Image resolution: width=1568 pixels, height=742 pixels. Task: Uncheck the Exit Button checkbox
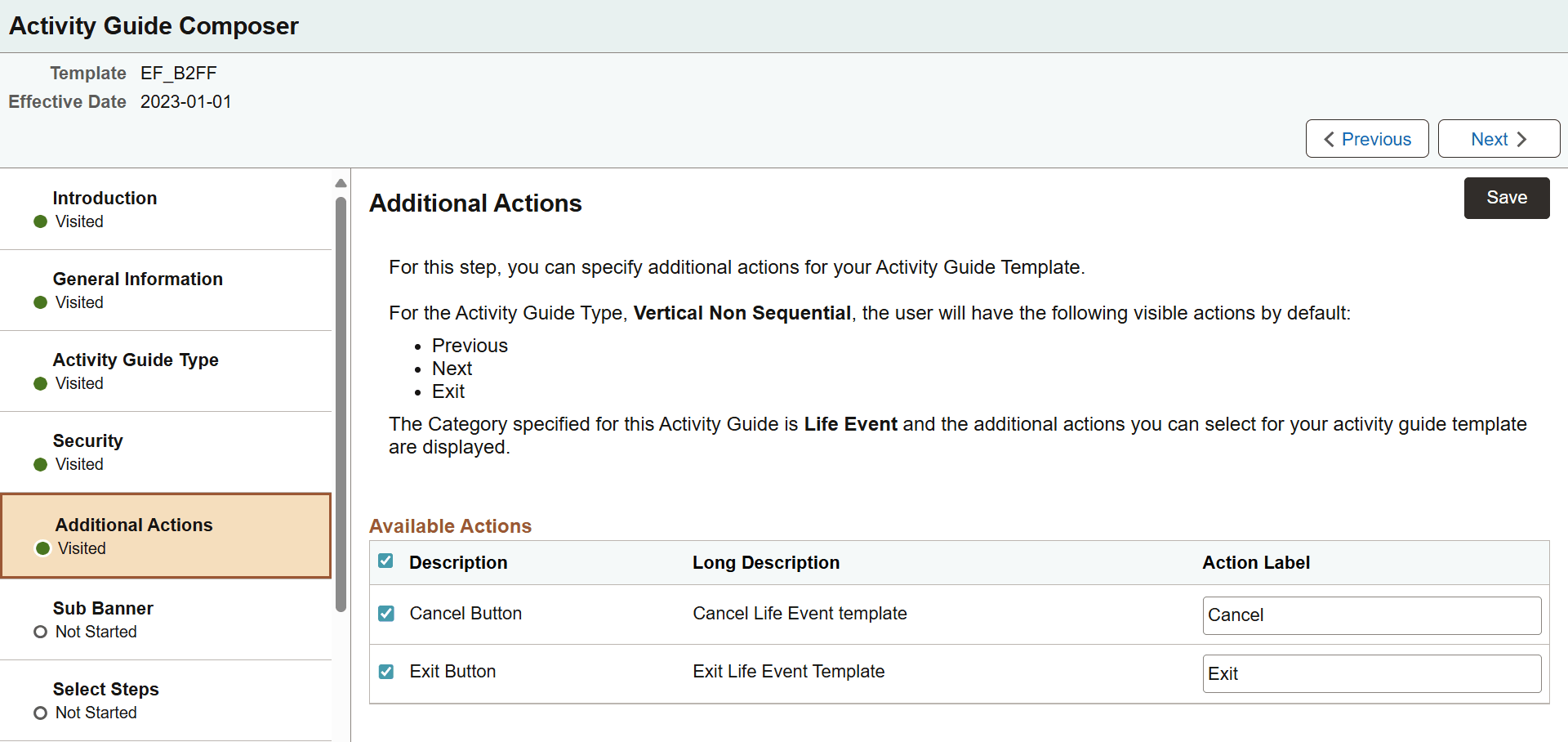click(385, 672)
